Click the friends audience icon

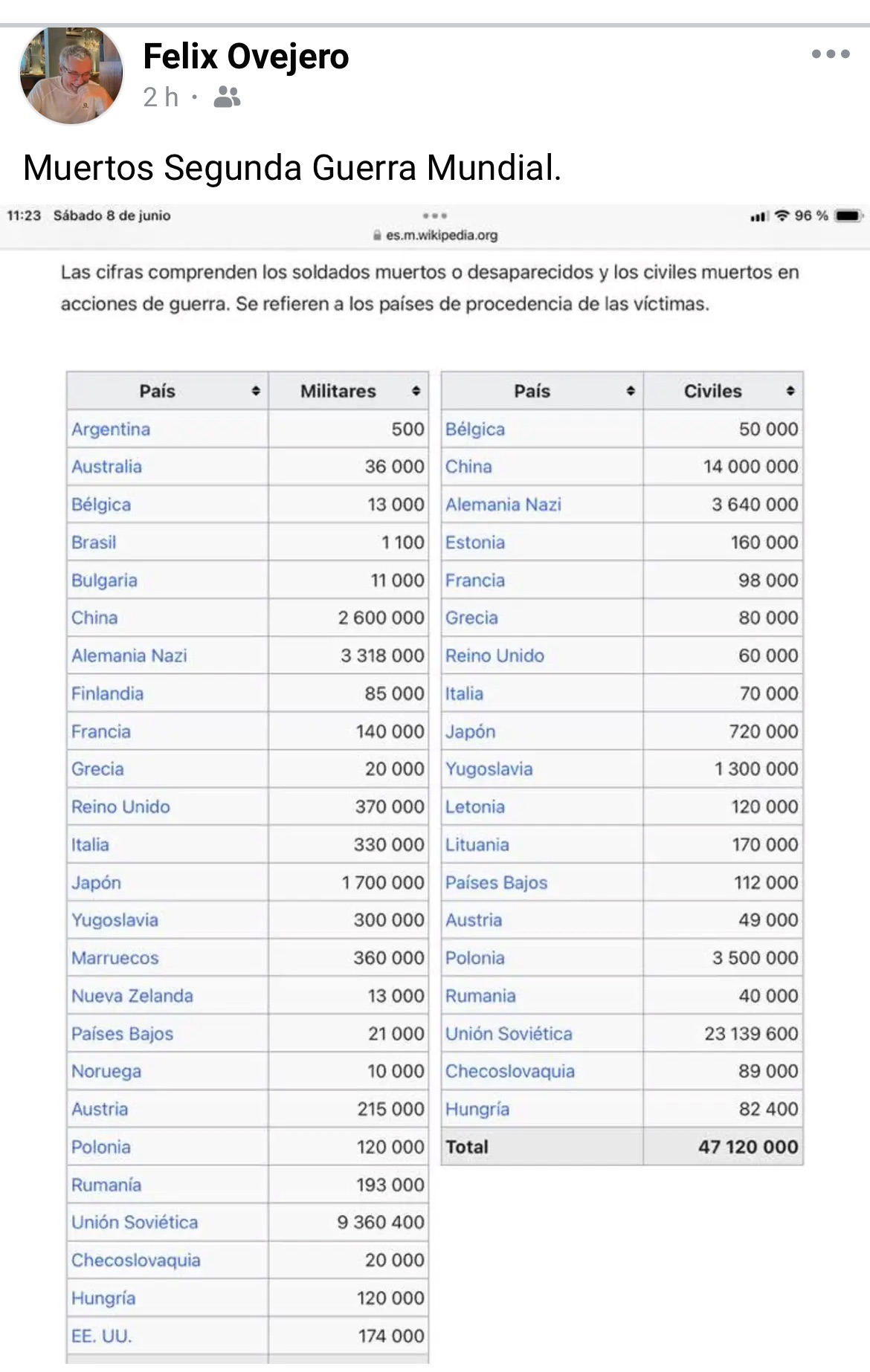227,97
